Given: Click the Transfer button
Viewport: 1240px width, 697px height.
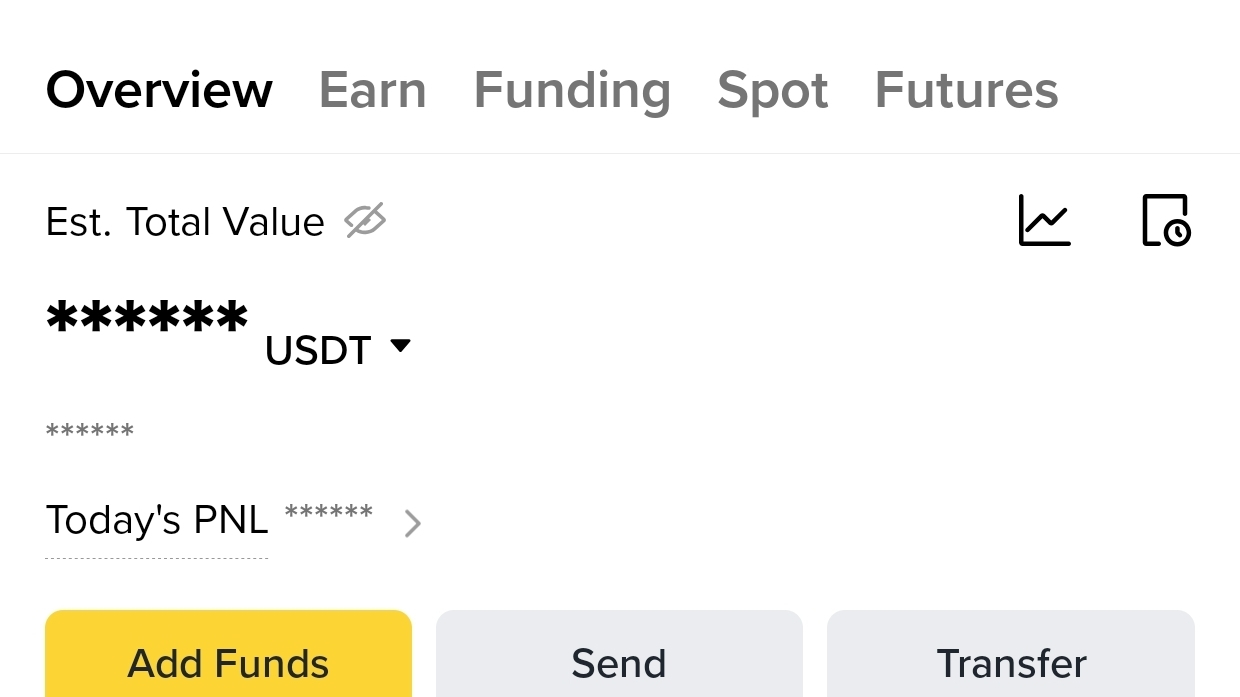Looking at the screenshot, I should [1011, 660].
